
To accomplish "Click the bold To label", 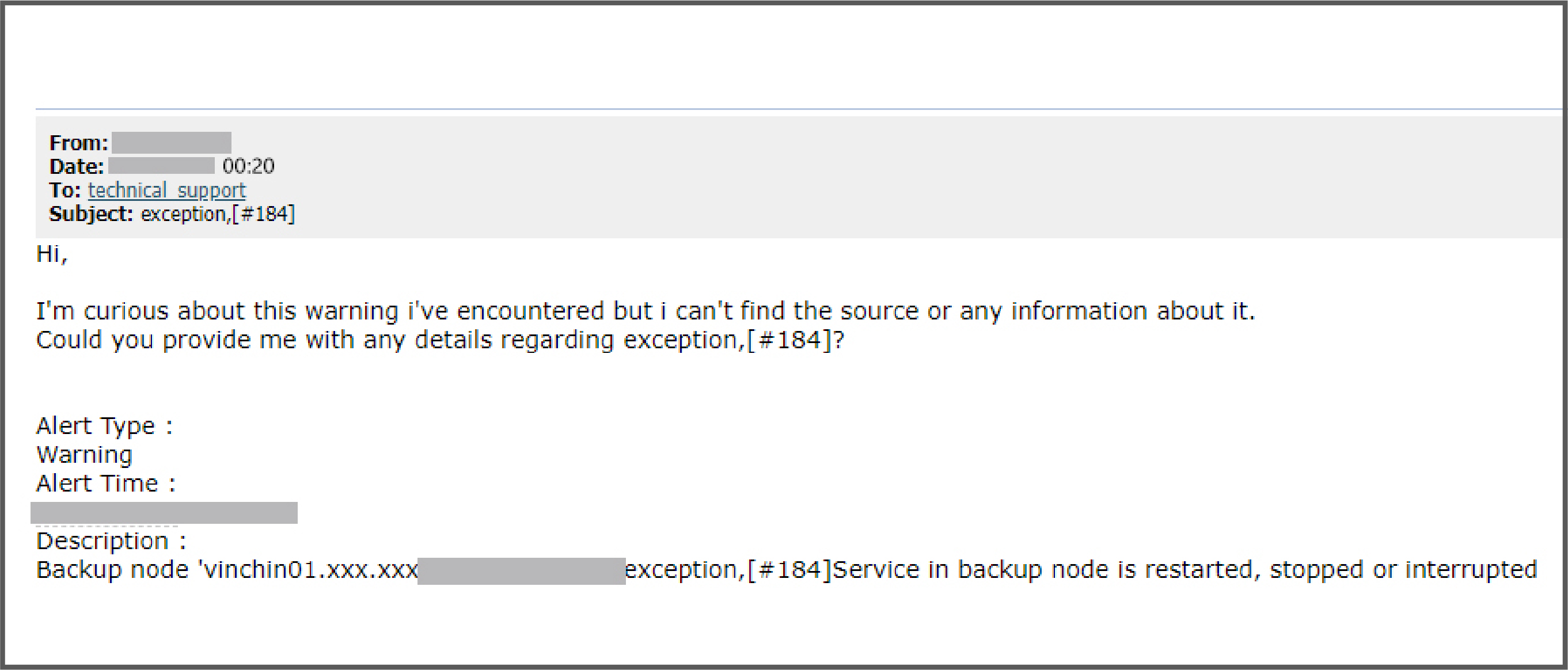I will pos(64,191).
